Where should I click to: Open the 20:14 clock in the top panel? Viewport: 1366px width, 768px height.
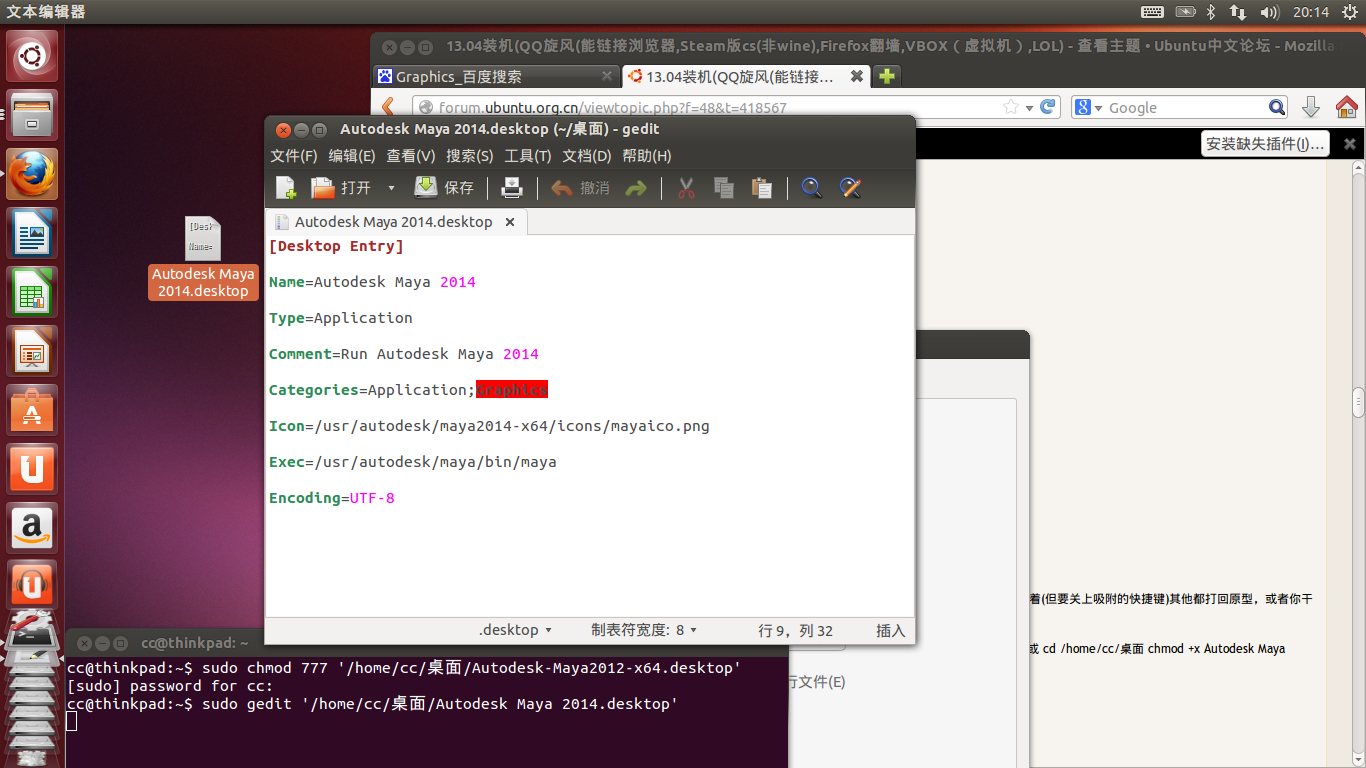1310,12
